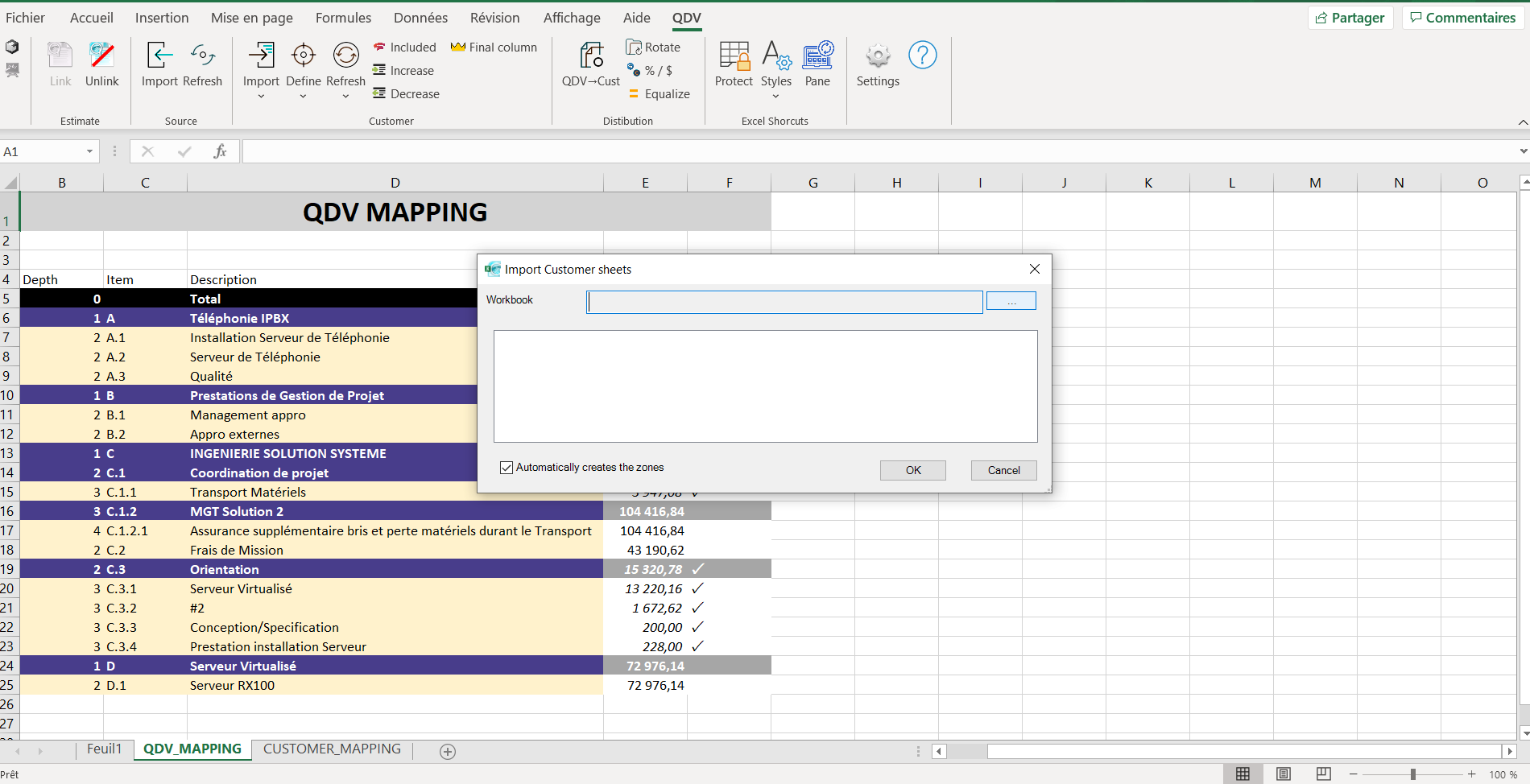Image resolution: width=1530 pixels, height=784 pixels.
Task: Click the vertical scrollbar down arrow
Action: coord(1524,733)
